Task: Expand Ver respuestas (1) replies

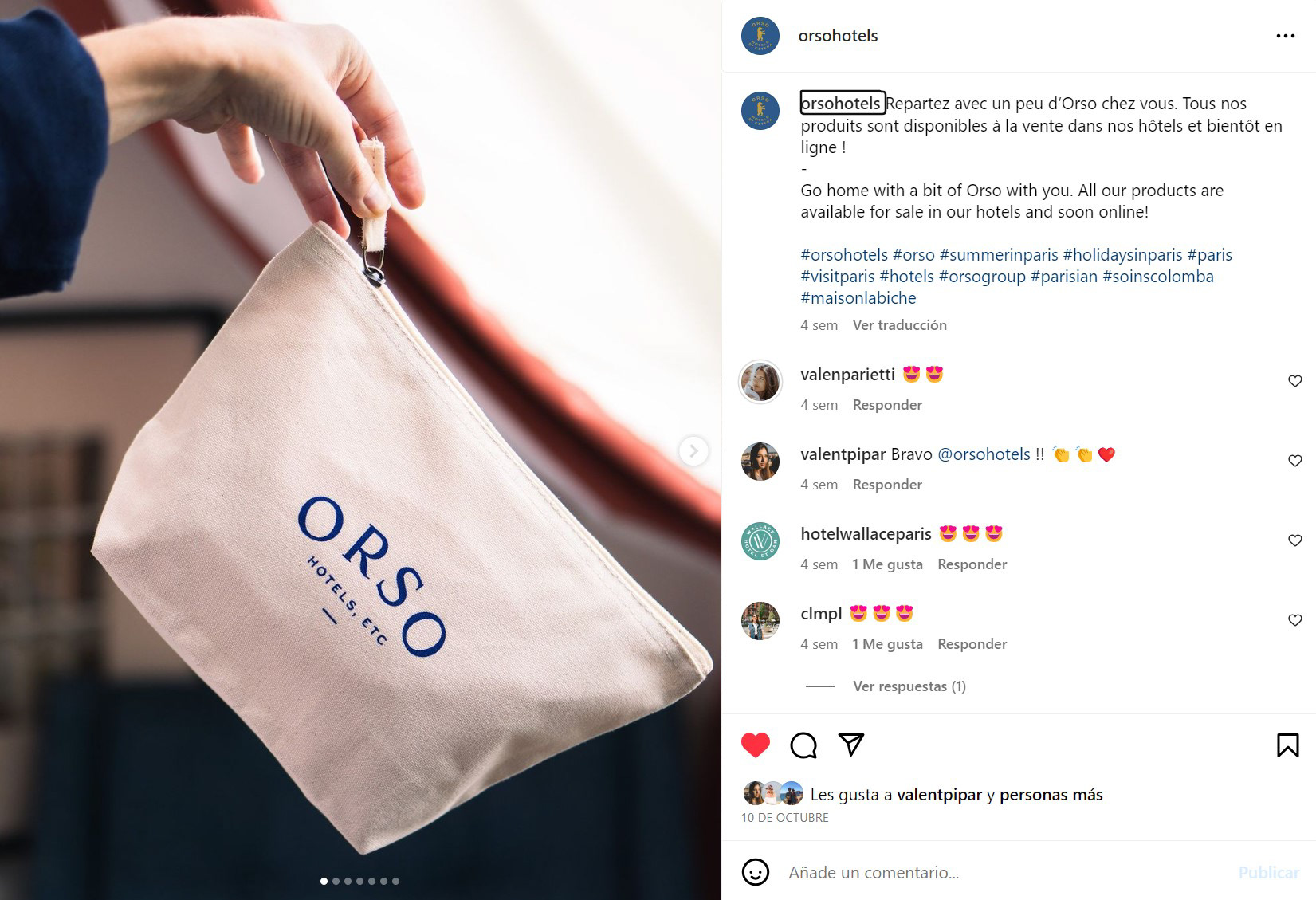Action: (909, 686)
